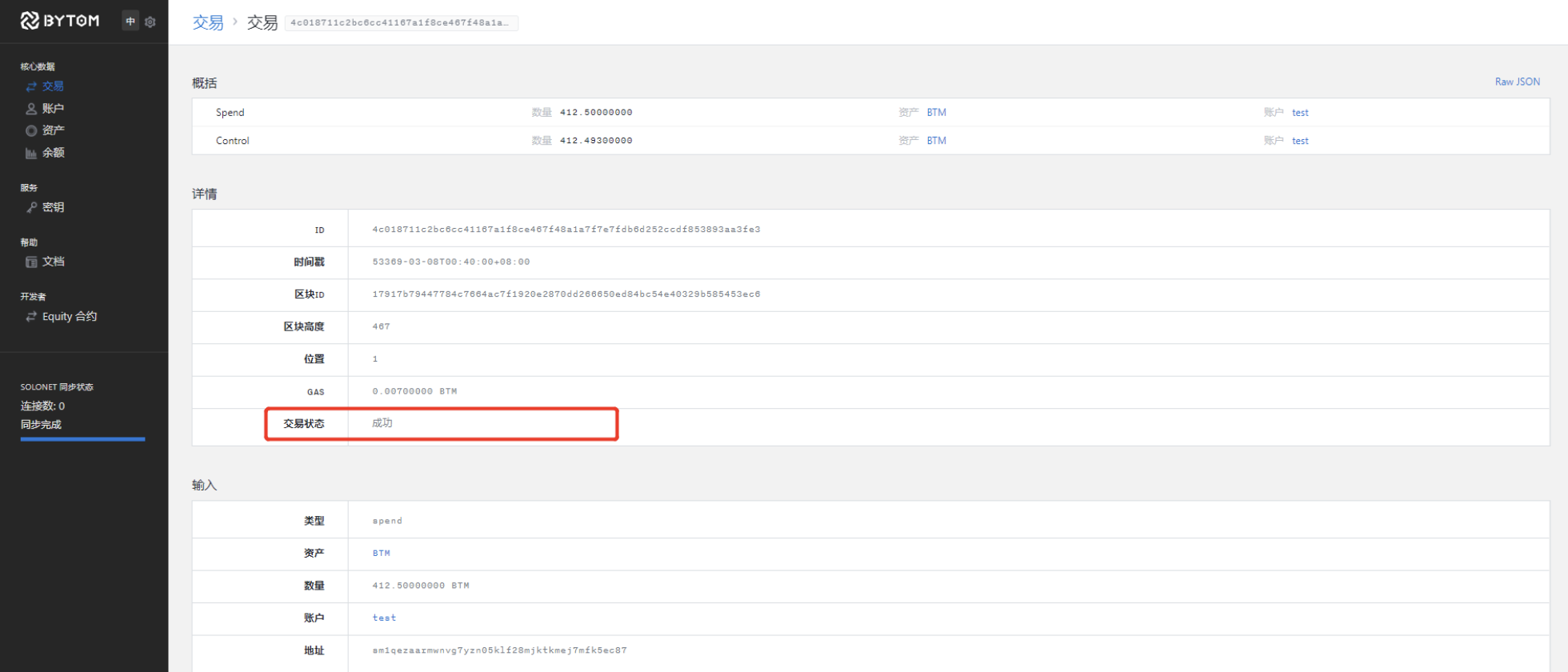Go back via the 交易 breadcrumb link
This screenshot has width=1568, height=672.
coord(208,22)
